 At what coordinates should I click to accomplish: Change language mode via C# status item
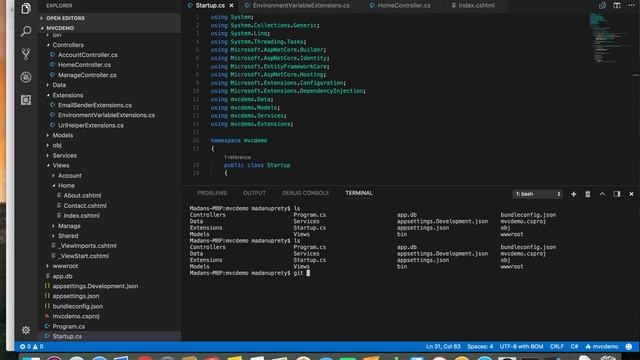(574, 347)
